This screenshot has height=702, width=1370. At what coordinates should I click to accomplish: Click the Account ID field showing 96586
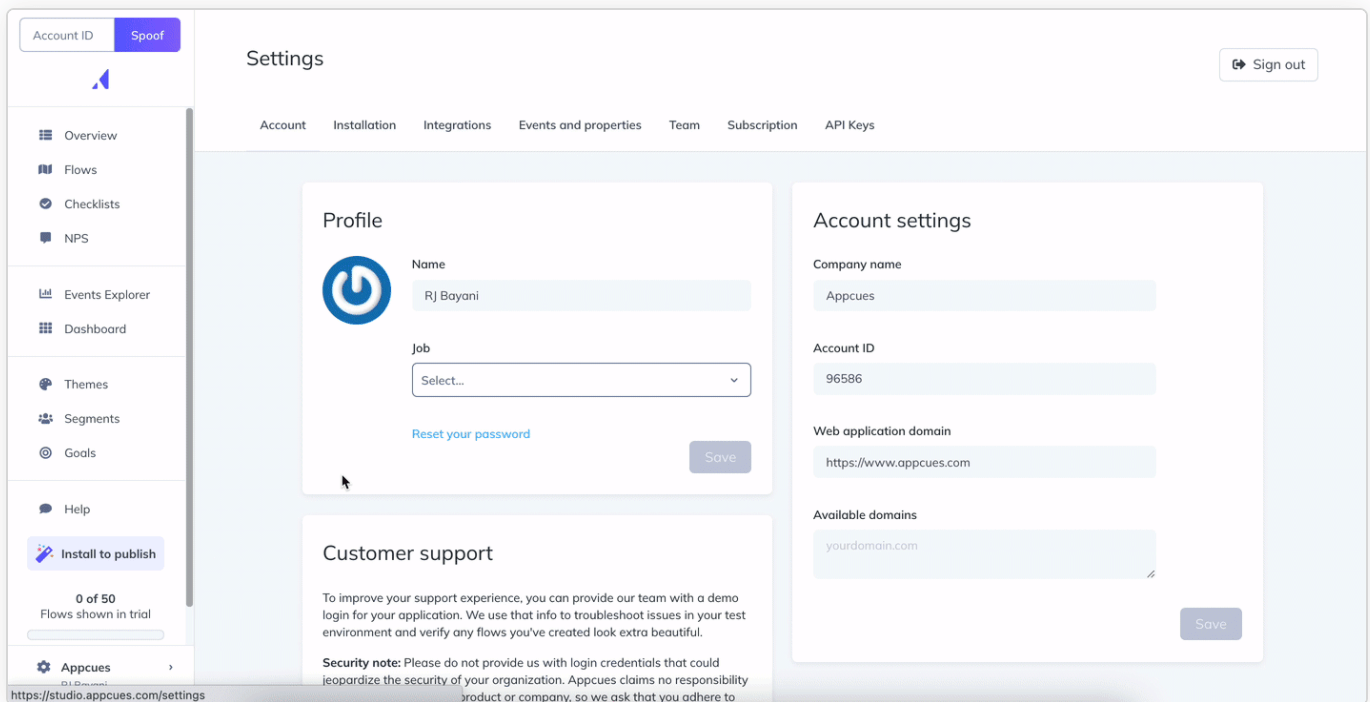point(984,379)
